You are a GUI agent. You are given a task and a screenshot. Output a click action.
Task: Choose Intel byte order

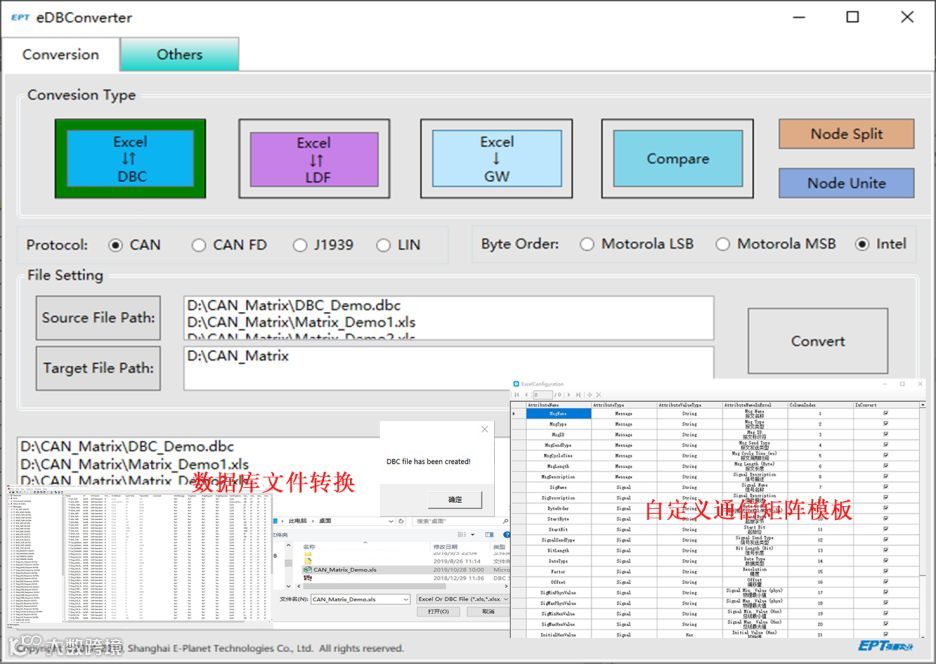pyautogui.click(x=862, y=244)
